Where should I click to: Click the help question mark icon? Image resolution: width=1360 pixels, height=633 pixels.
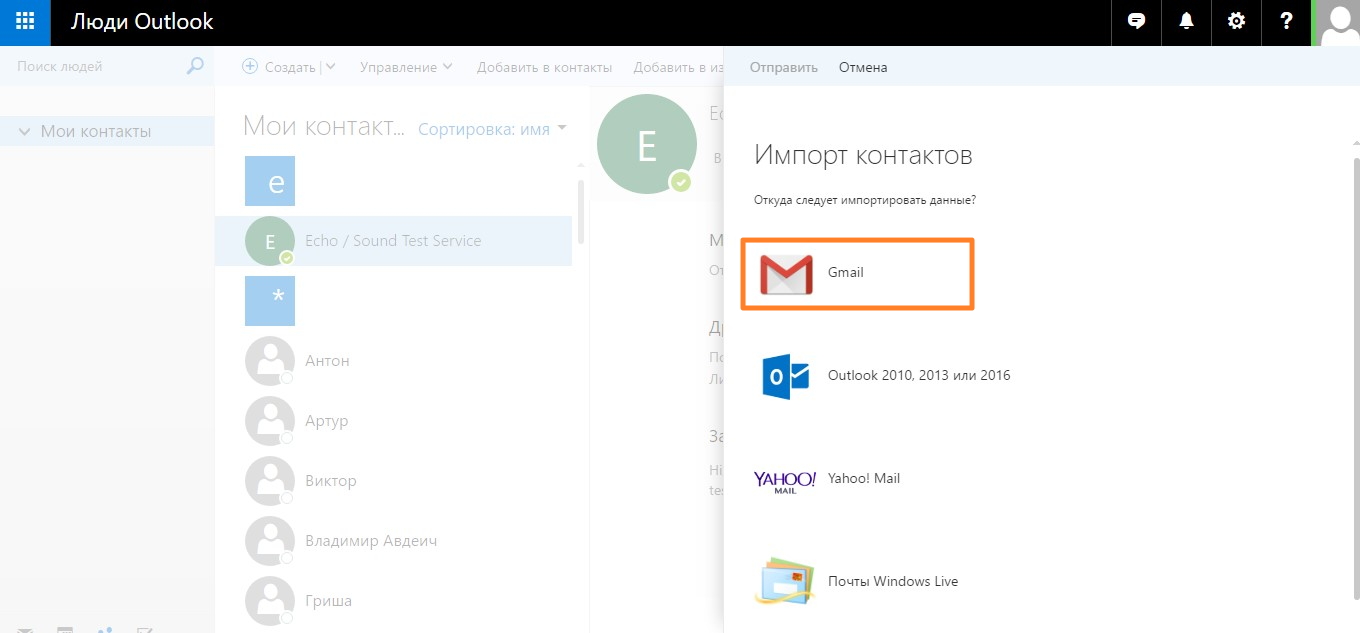tap(1286, 22)
